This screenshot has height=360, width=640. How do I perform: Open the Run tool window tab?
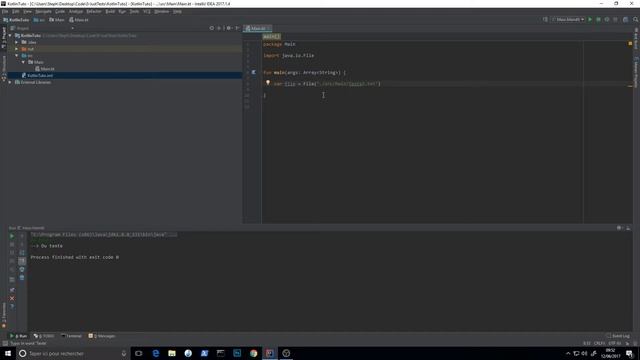(18, 336)
